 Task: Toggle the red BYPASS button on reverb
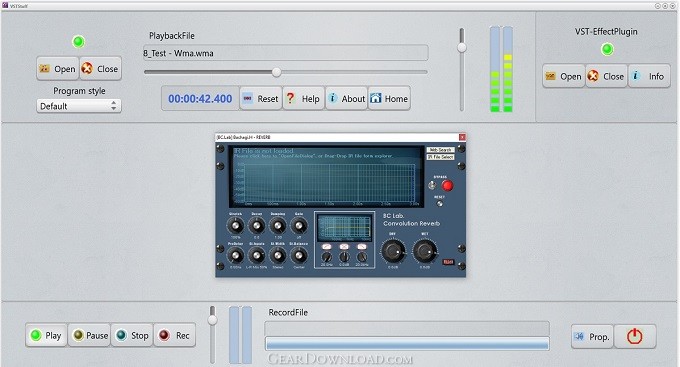pos(447,186)
